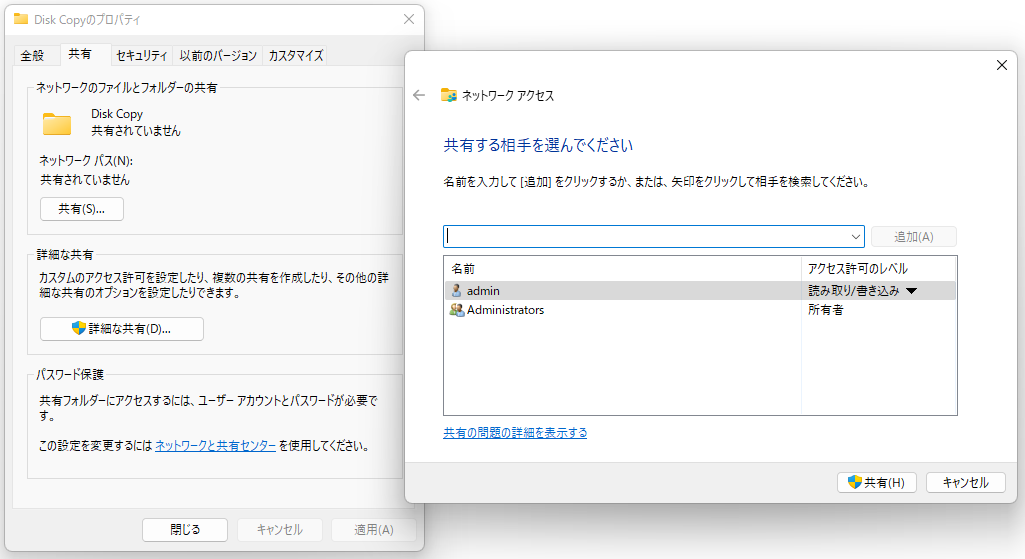Click the Disk Copy folder name text

pos(117,114)
